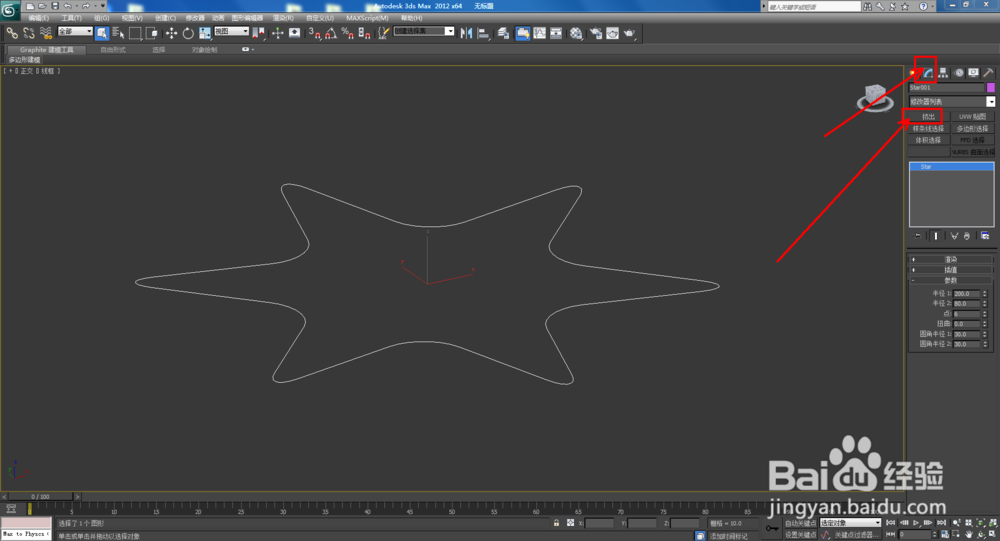The width and height of the screenshot is (1000, 541).
Task: Toggle the Angle Snap icon
Action: pyautogui.click(x=331, y=33)
